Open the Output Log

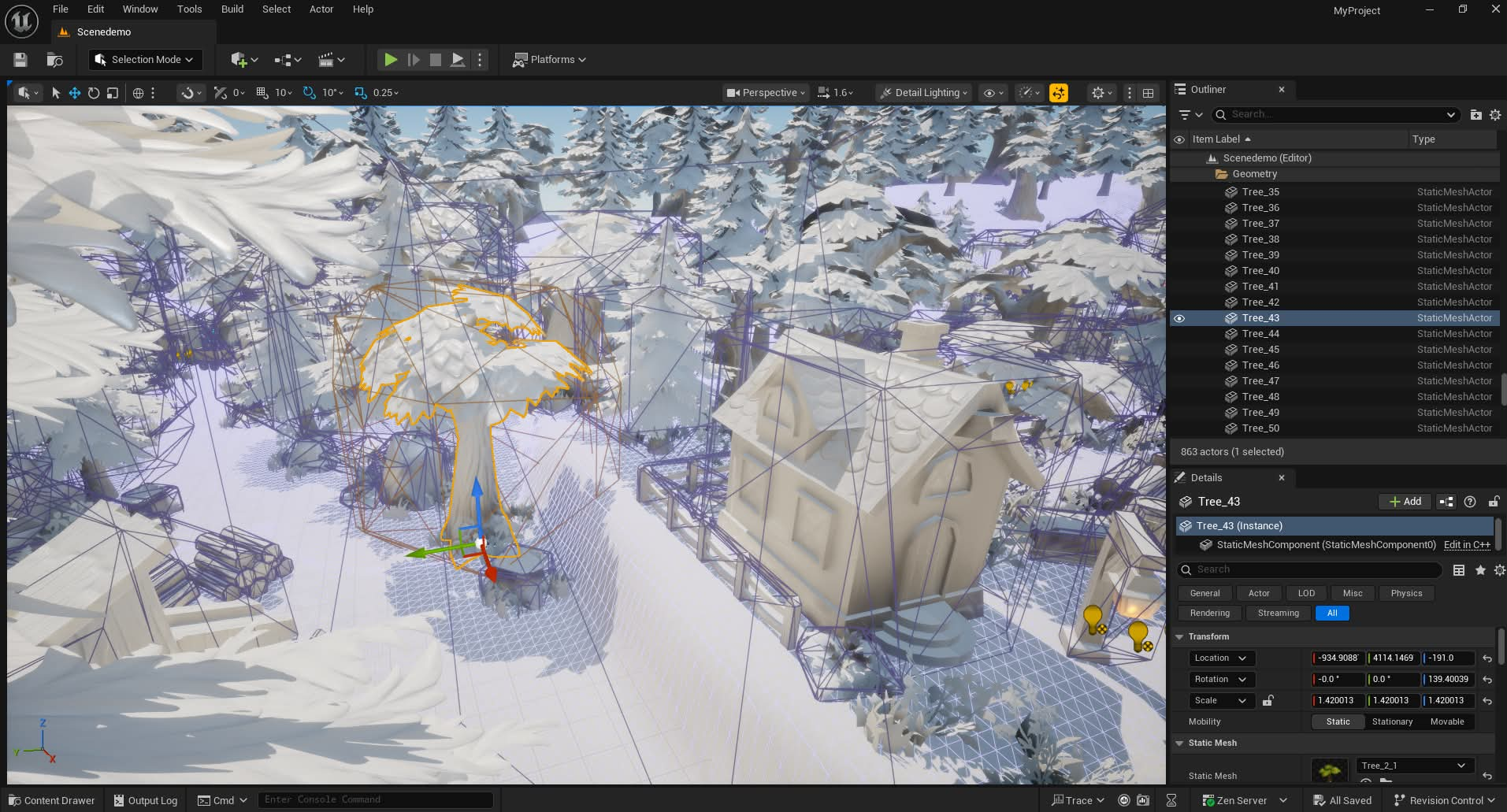click(146, 800)
